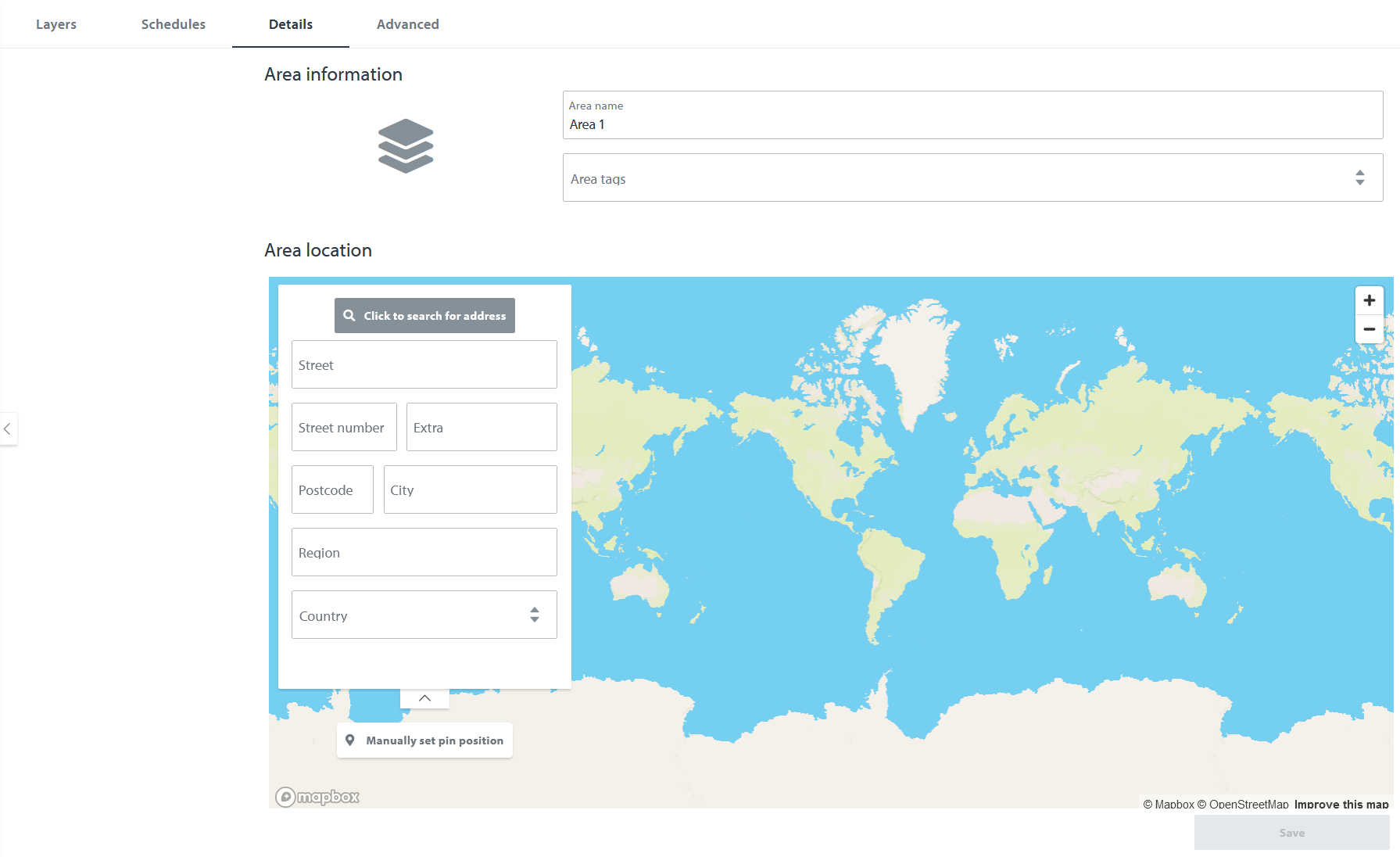Click the Postcode input field
Image resolution: width=1400 pixels, height=857 pixels.
point(332,490)
